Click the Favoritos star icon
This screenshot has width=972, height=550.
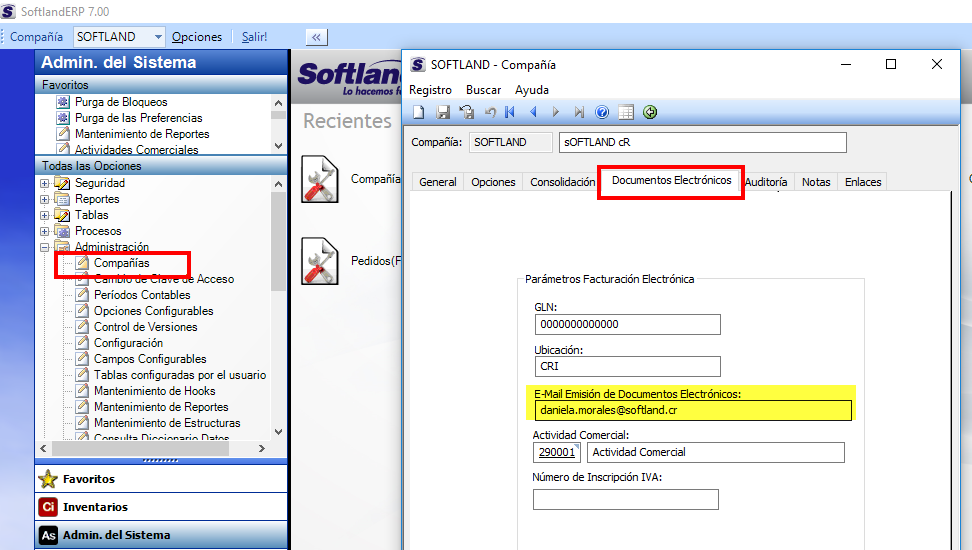[x=48, y=479]
